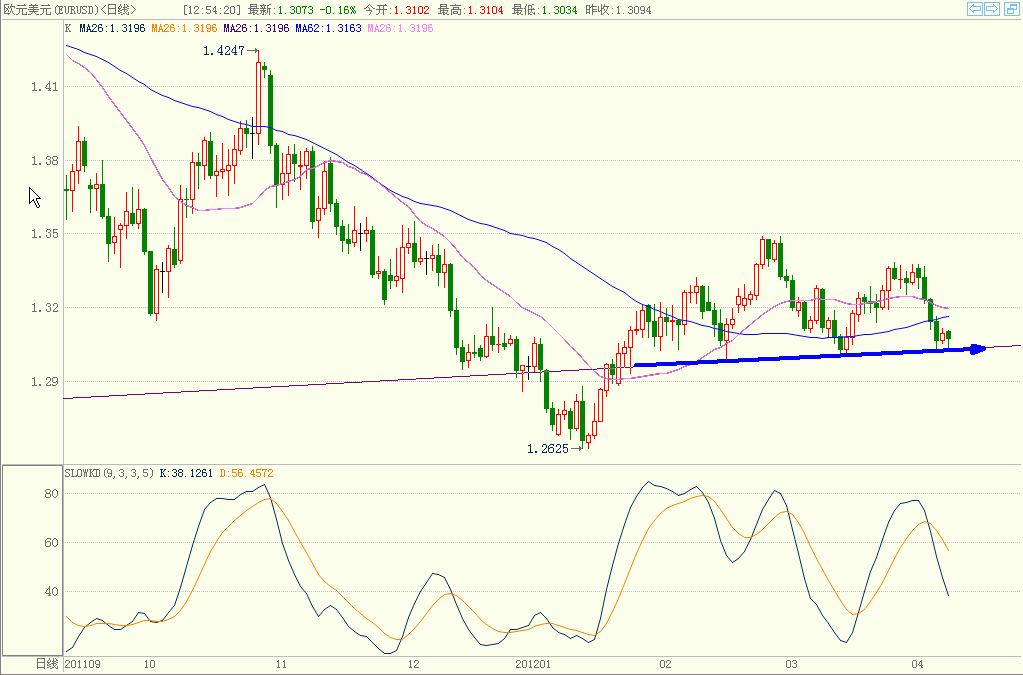Click the K:38.1261 indicator value

(186, 473)
